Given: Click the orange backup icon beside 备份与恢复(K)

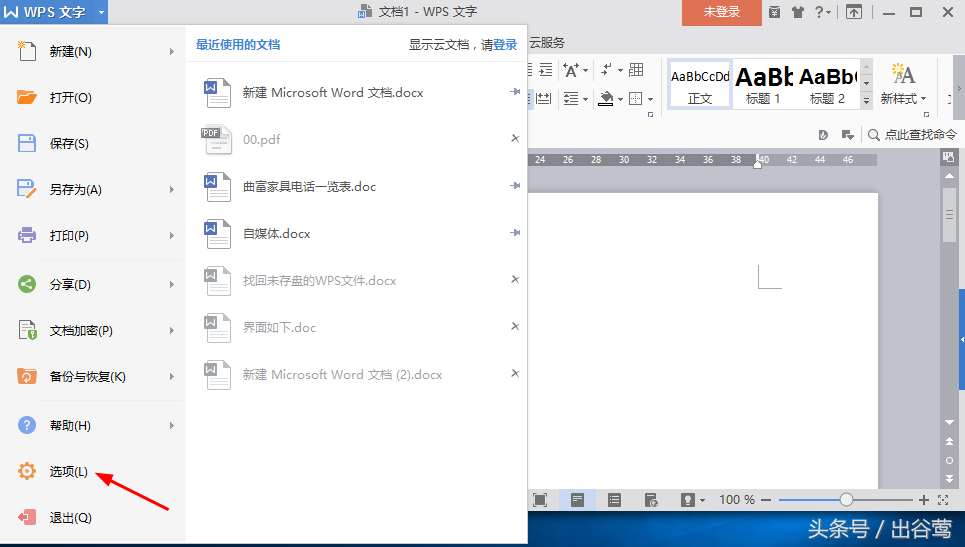Looking at the screenshot, I should 26,376.
